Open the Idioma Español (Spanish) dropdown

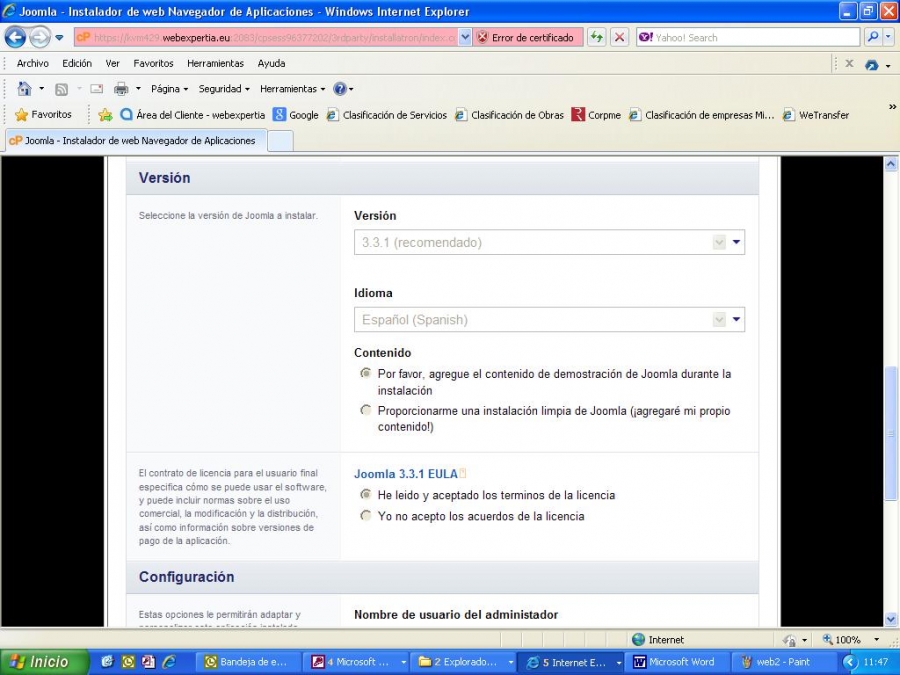click(x=549, y=320)
